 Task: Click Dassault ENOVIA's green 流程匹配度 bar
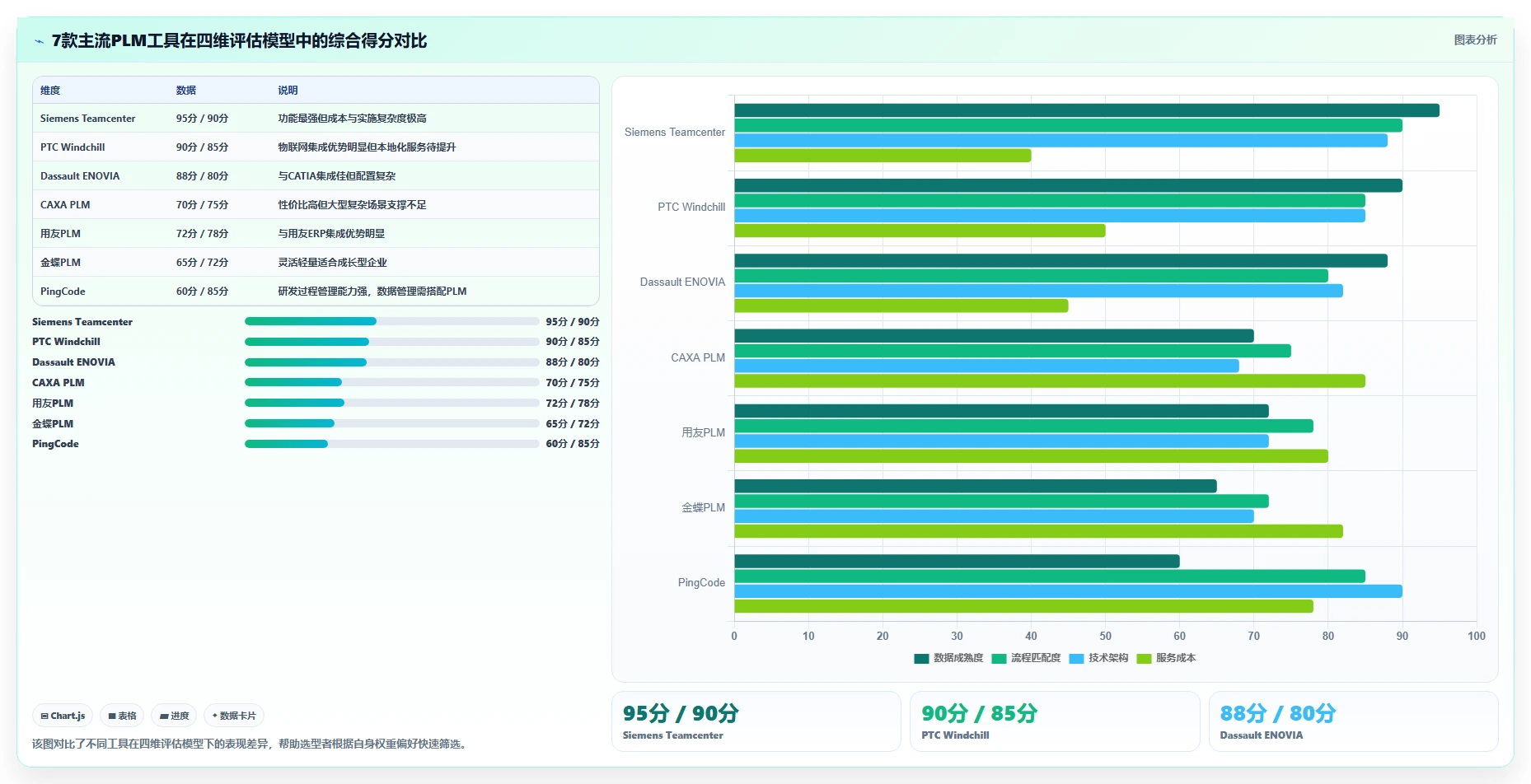click(1031, 276)
